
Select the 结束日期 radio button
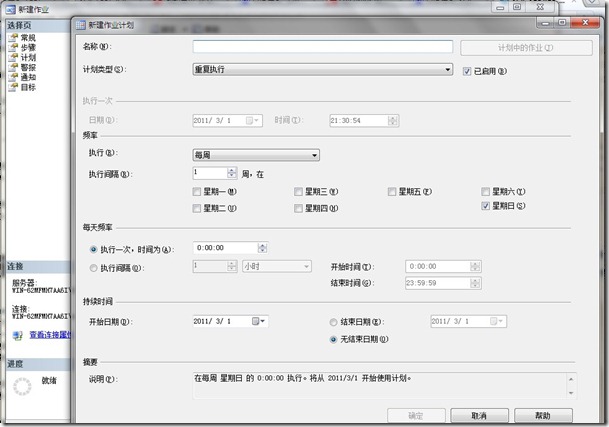click(335, 322)
